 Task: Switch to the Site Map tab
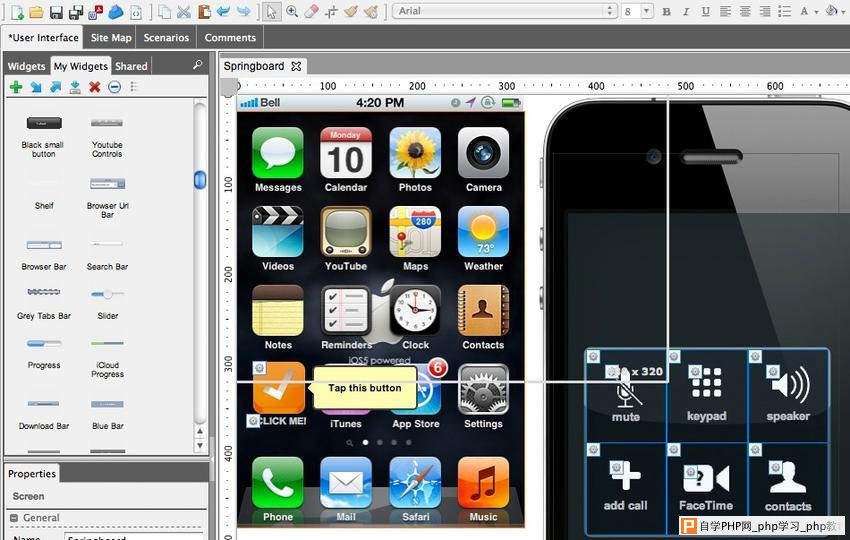pyautogui.click(x=111, y=37)
